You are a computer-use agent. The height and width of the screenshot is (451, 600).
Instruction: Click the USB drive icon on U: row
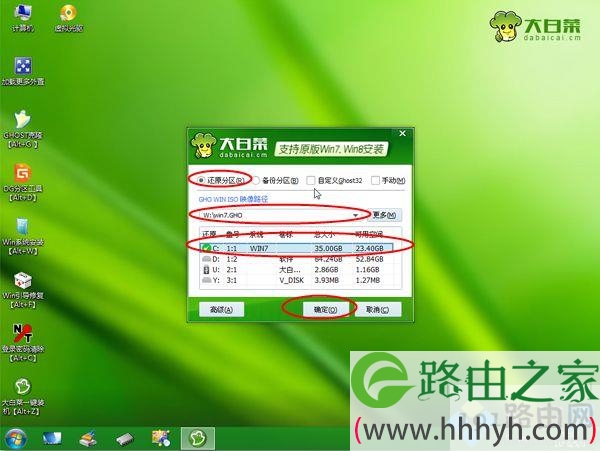(x=206, y=269)
